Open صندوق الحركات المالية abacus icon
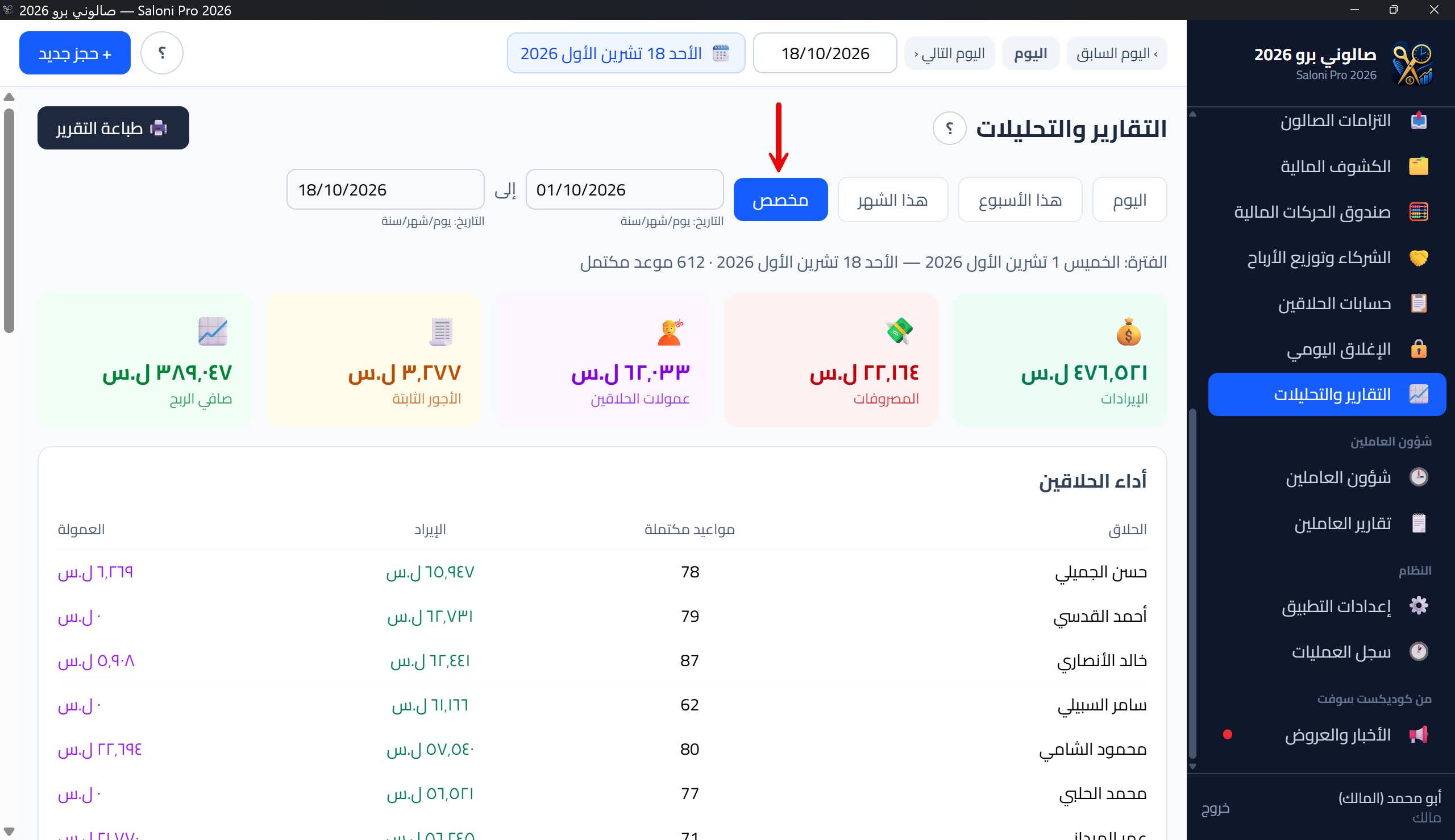The width and height of the screenshot is (1455, 840). 1418,212
